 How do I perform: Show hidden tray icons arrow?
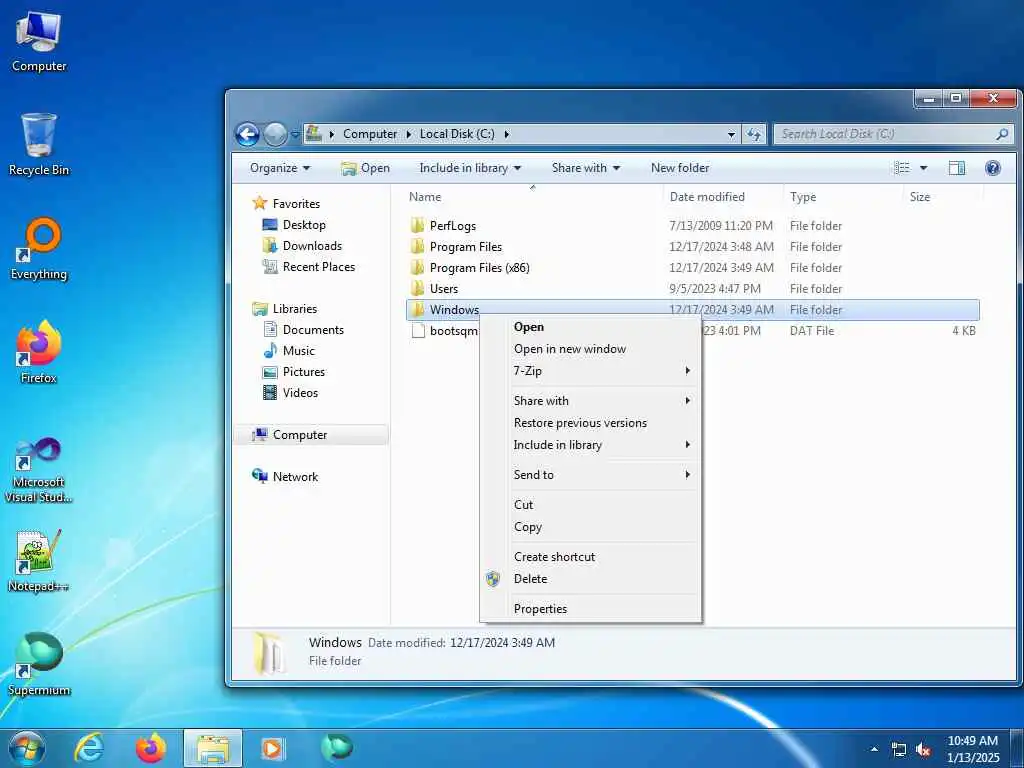tap(874, 749)
